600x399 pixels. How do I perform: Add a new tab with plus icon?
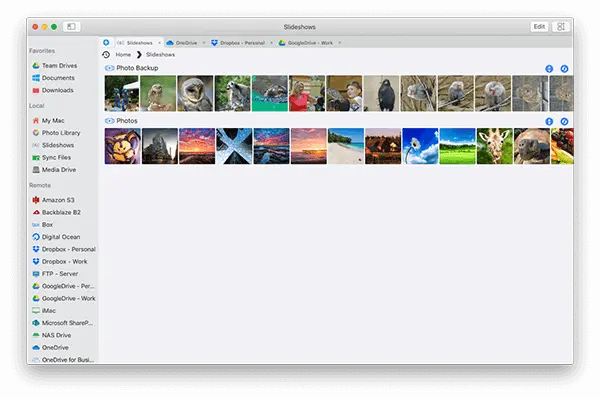(x=106, y=42)
